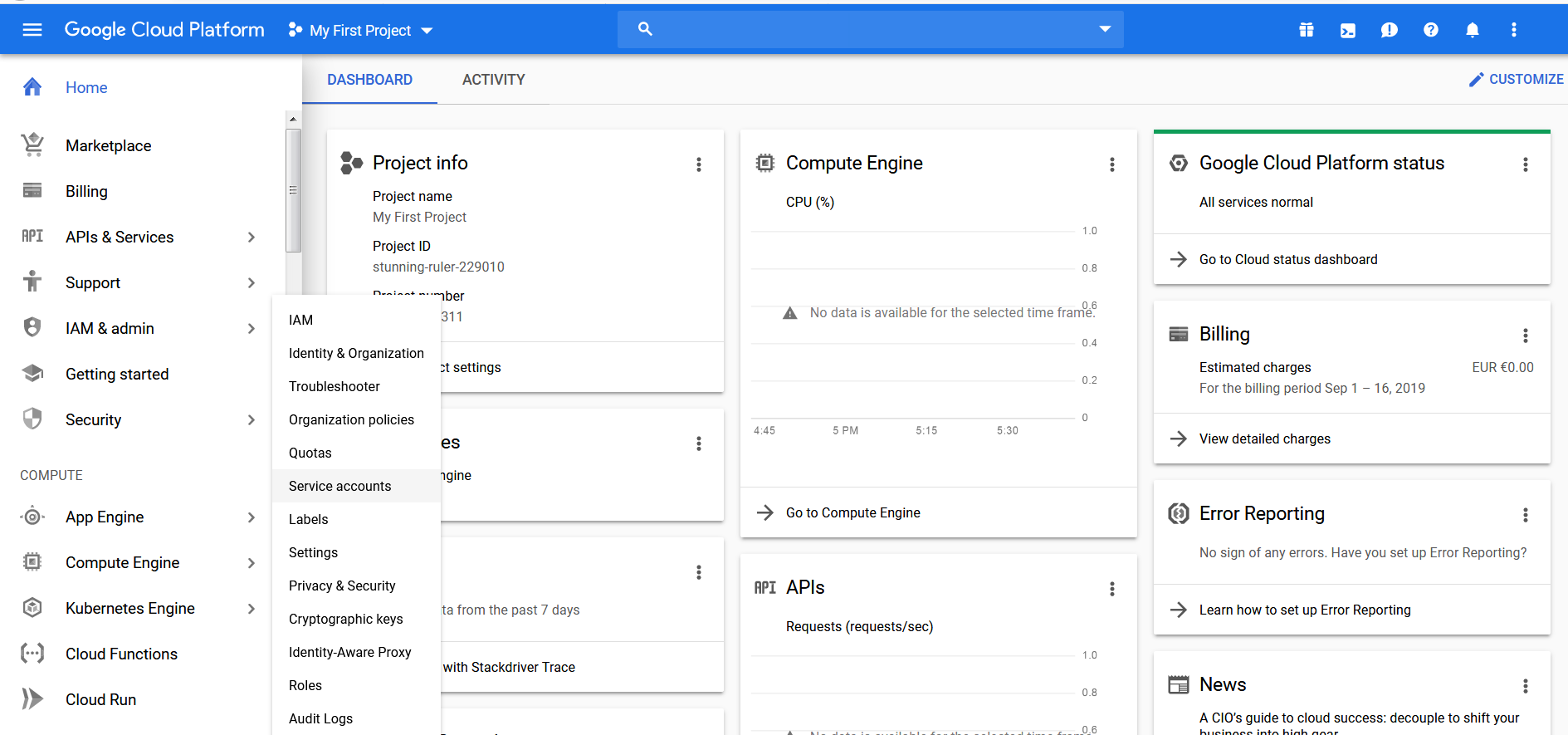This screenshot has width=1568, height=735.
Task: Follow the Go to Compute Engine link
Action: pyautogui.click(x=852, y=512)
